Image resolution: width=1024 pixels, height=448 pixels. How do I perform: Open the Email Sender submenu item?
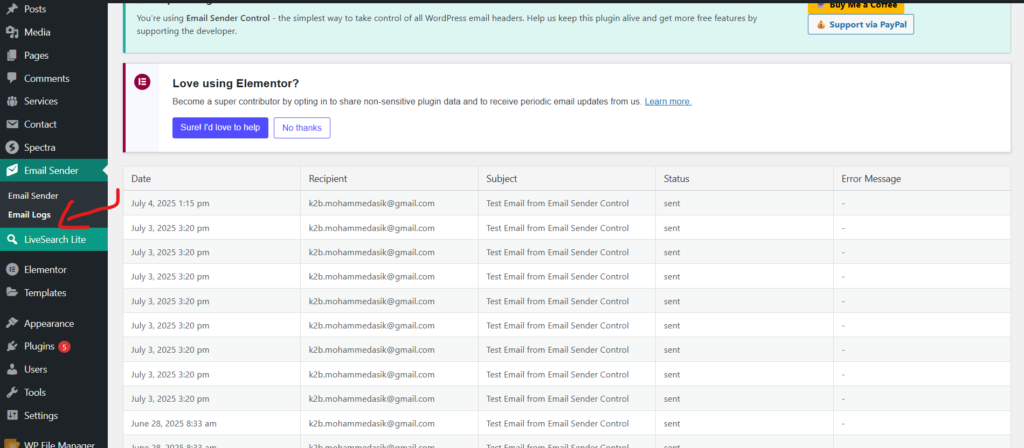pyautogui.click(x=33, y=195)
